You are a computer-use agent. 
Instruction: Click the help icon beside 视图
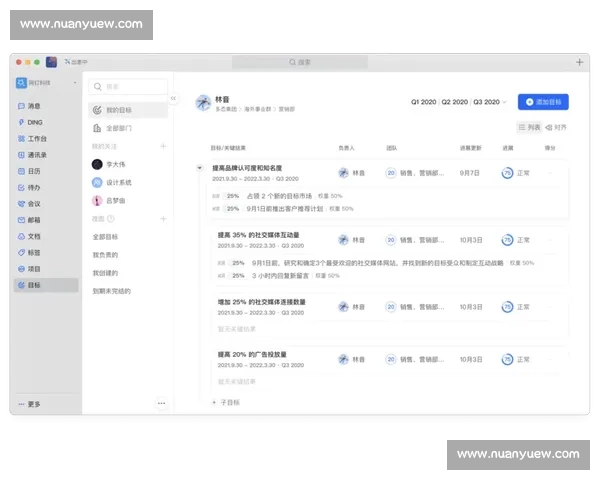[x=111, y=219]
